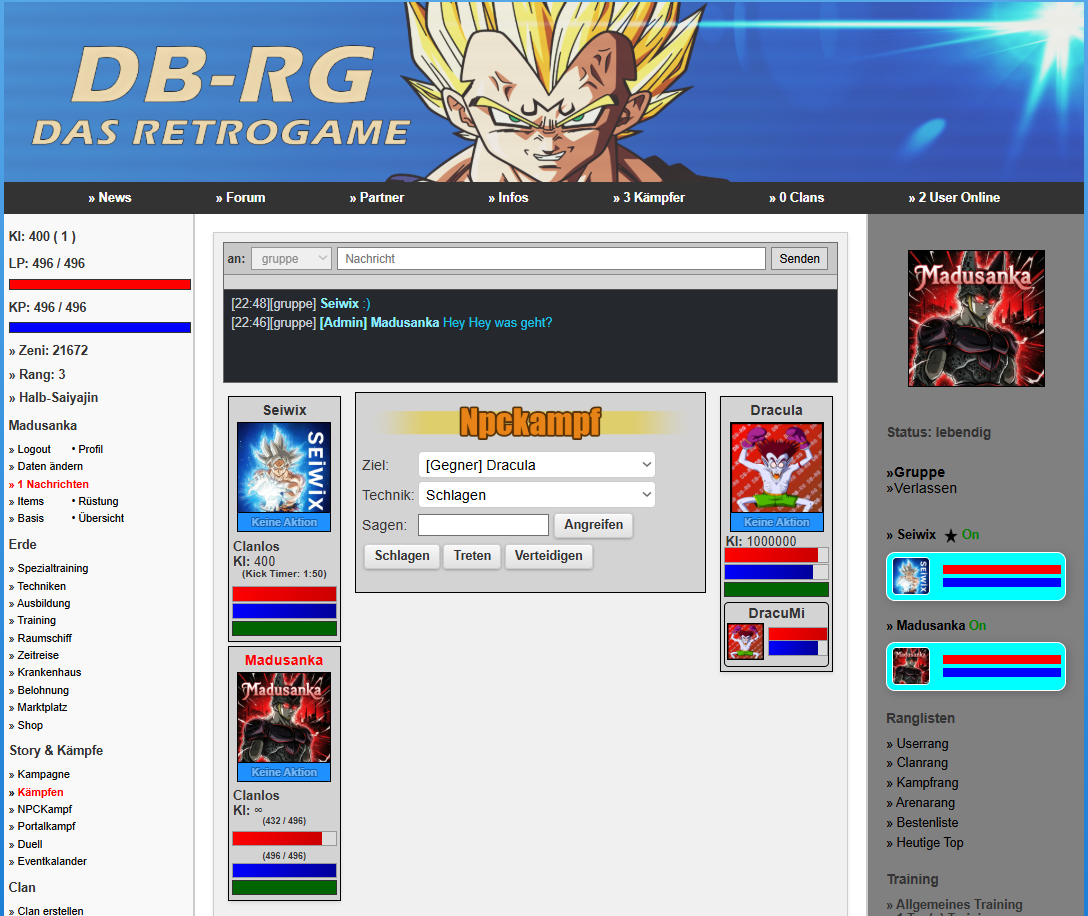
Task: Click the Nachricht chat input field
Action: (x=552, y=259)
